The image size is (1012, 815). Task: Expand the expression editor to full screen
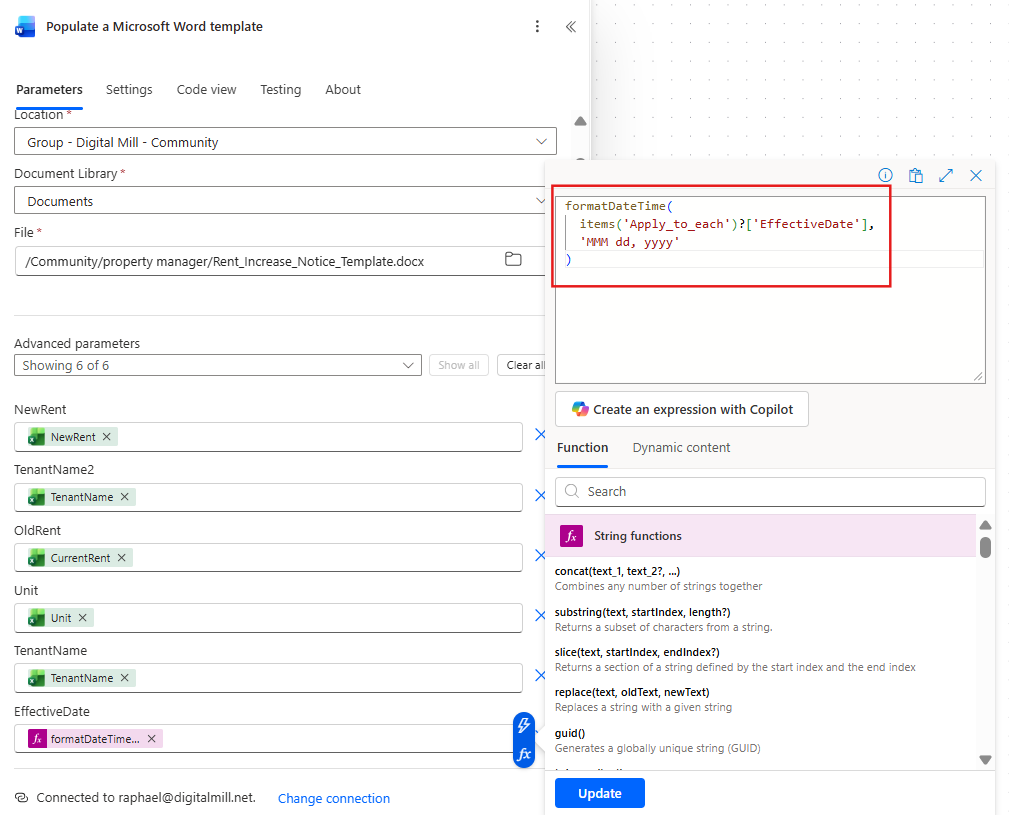(x=946, y=176)
